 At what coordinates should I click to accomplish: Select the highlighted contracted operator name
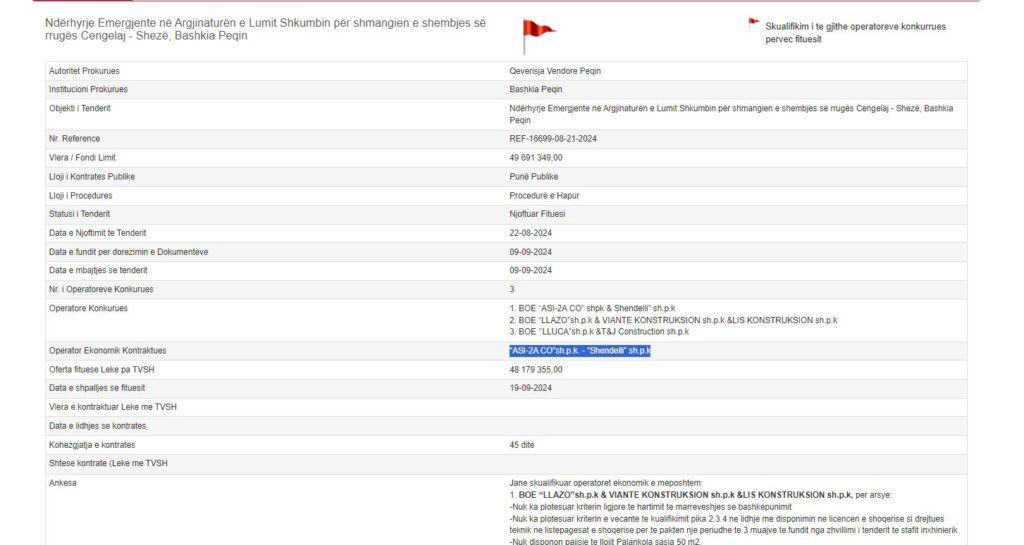(x=580, y=351)
